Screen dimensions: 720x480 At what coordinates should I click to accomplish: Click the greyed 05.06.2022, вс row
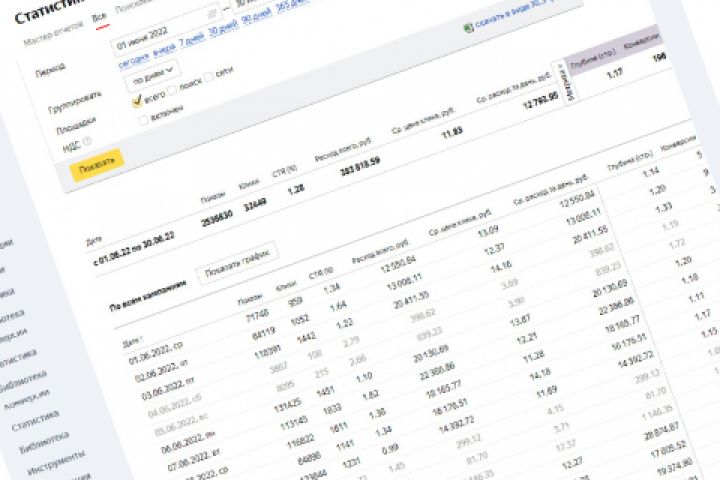181,425
